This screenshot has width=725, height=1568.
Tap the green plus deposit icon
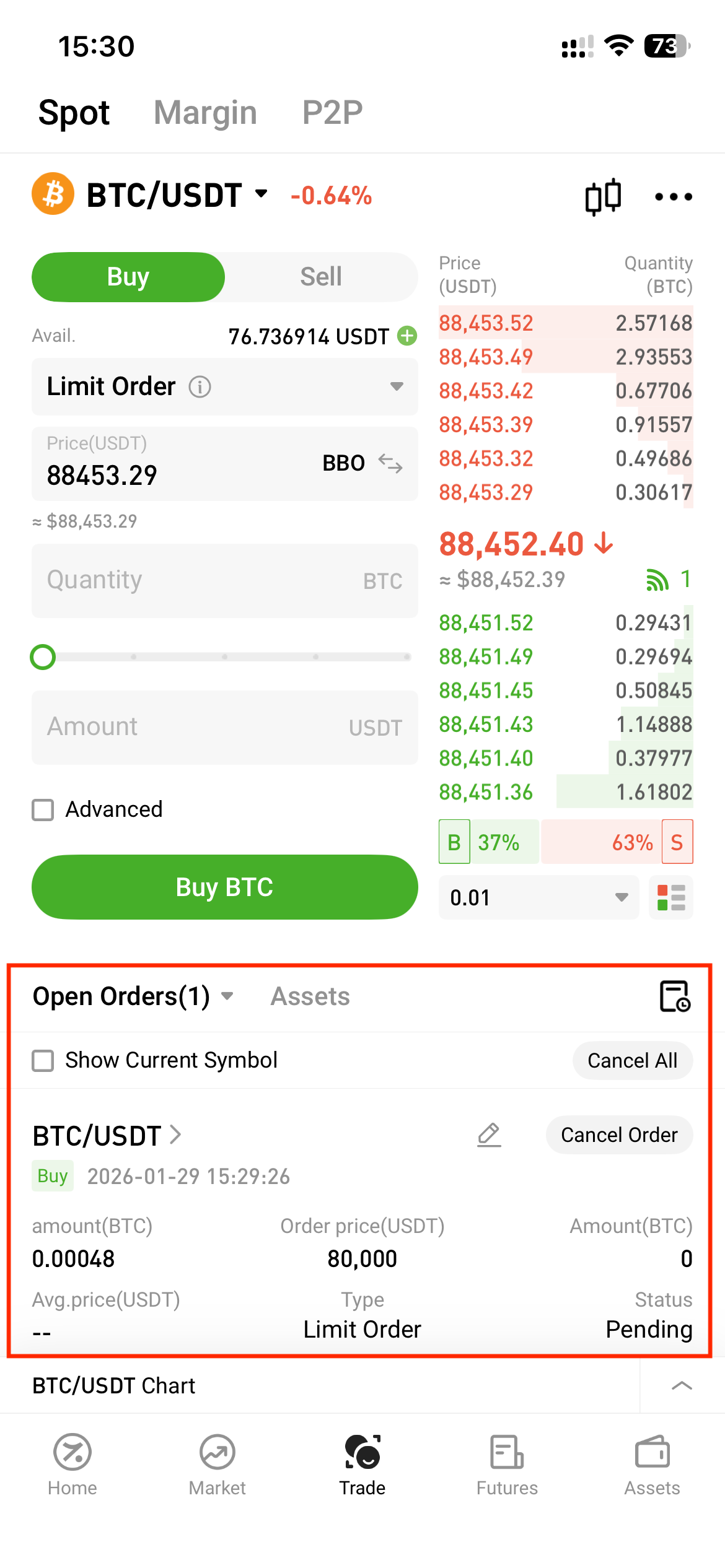coord(407,336)
